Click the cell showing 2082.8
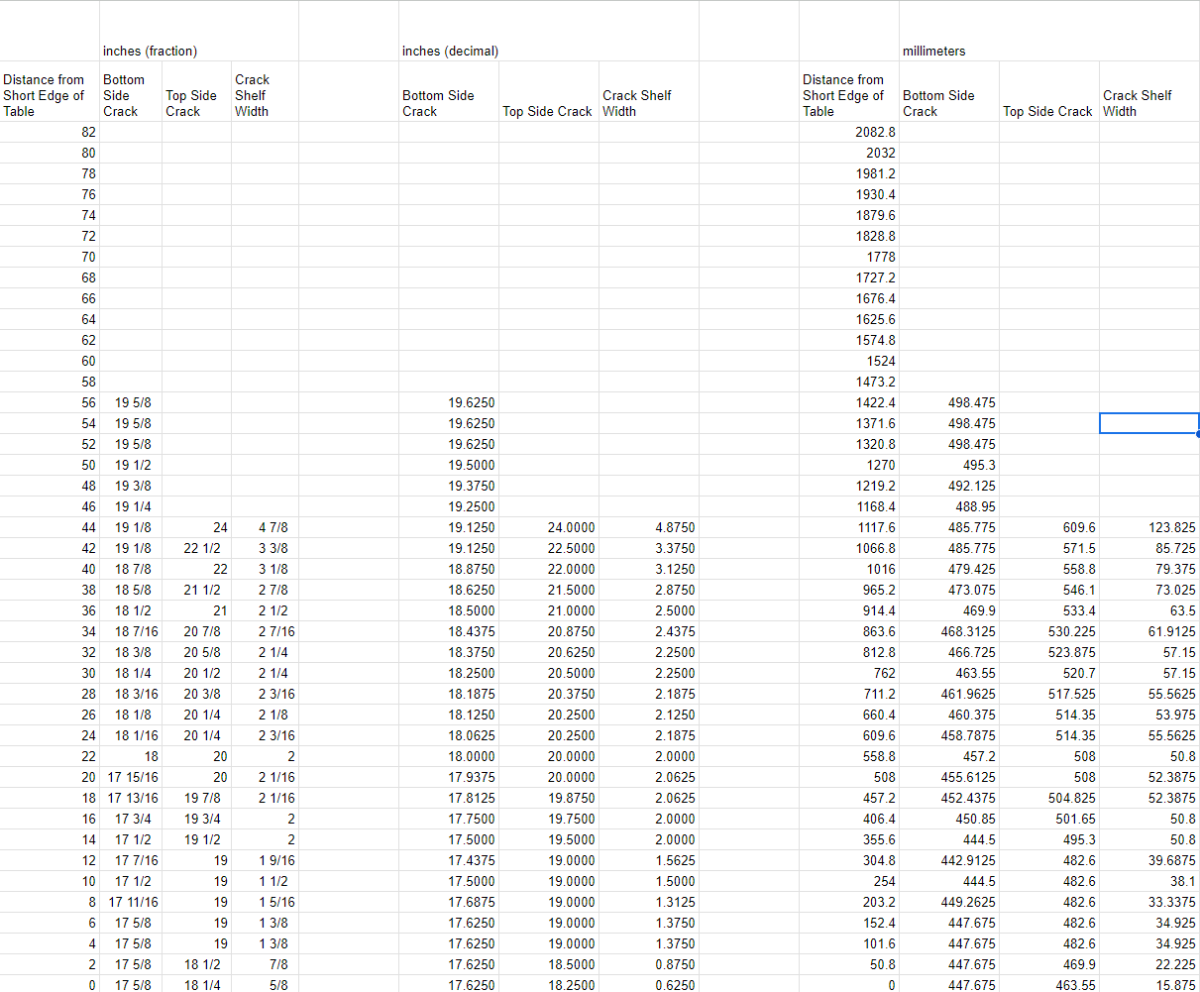Image resolution: width=1200 pixels, height=992 pixels. [x=849, y=132]
